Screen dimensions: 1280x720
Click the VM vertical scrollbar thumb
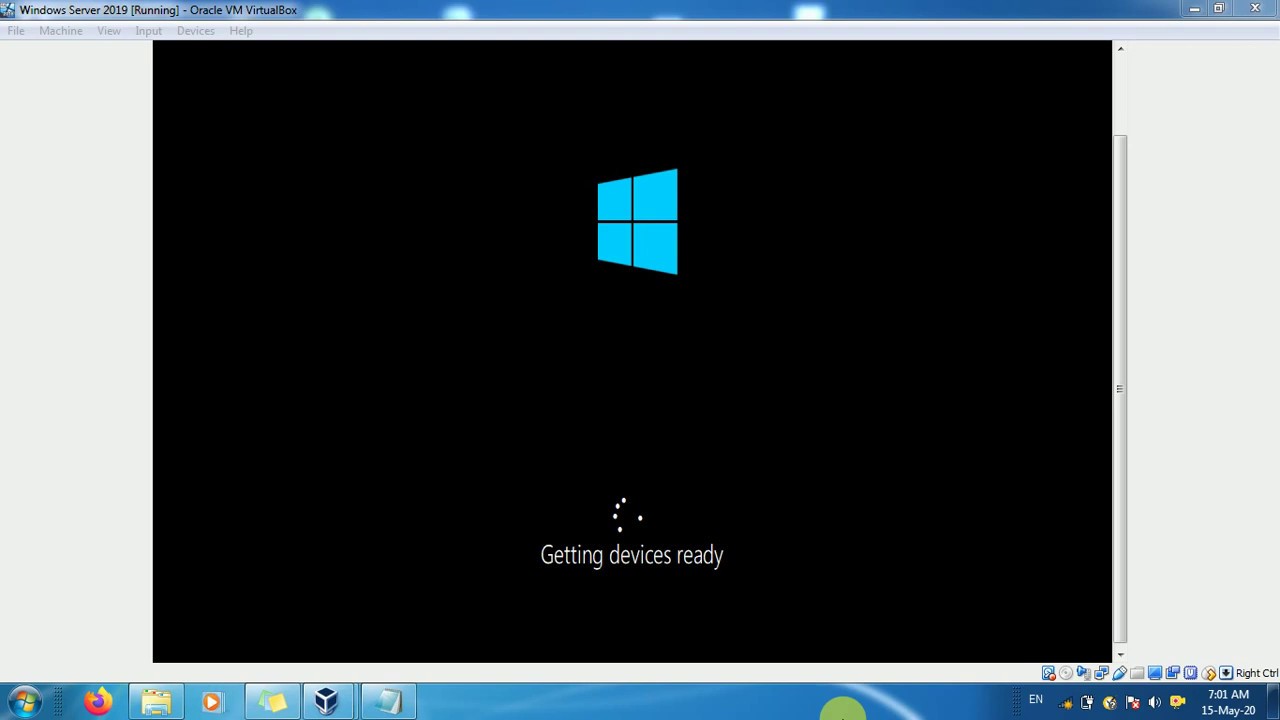point(1120,388)
